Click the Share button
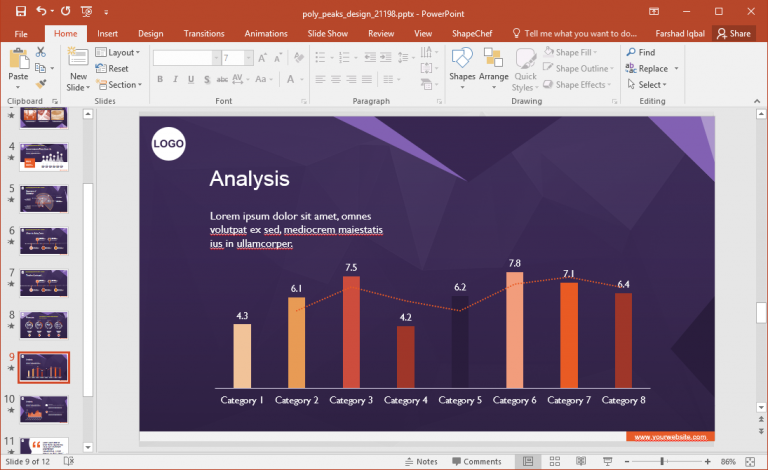Image resolution: width=768 pixels, height=470 pixels. [x=734, y=33]
